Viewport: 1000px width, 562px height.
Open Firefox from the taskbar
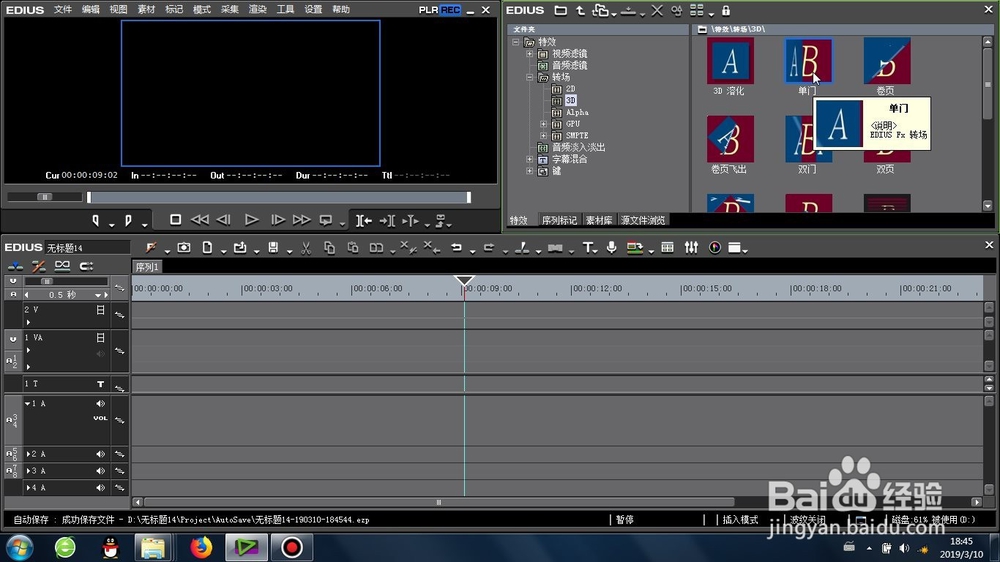click(x=201, y=547)
